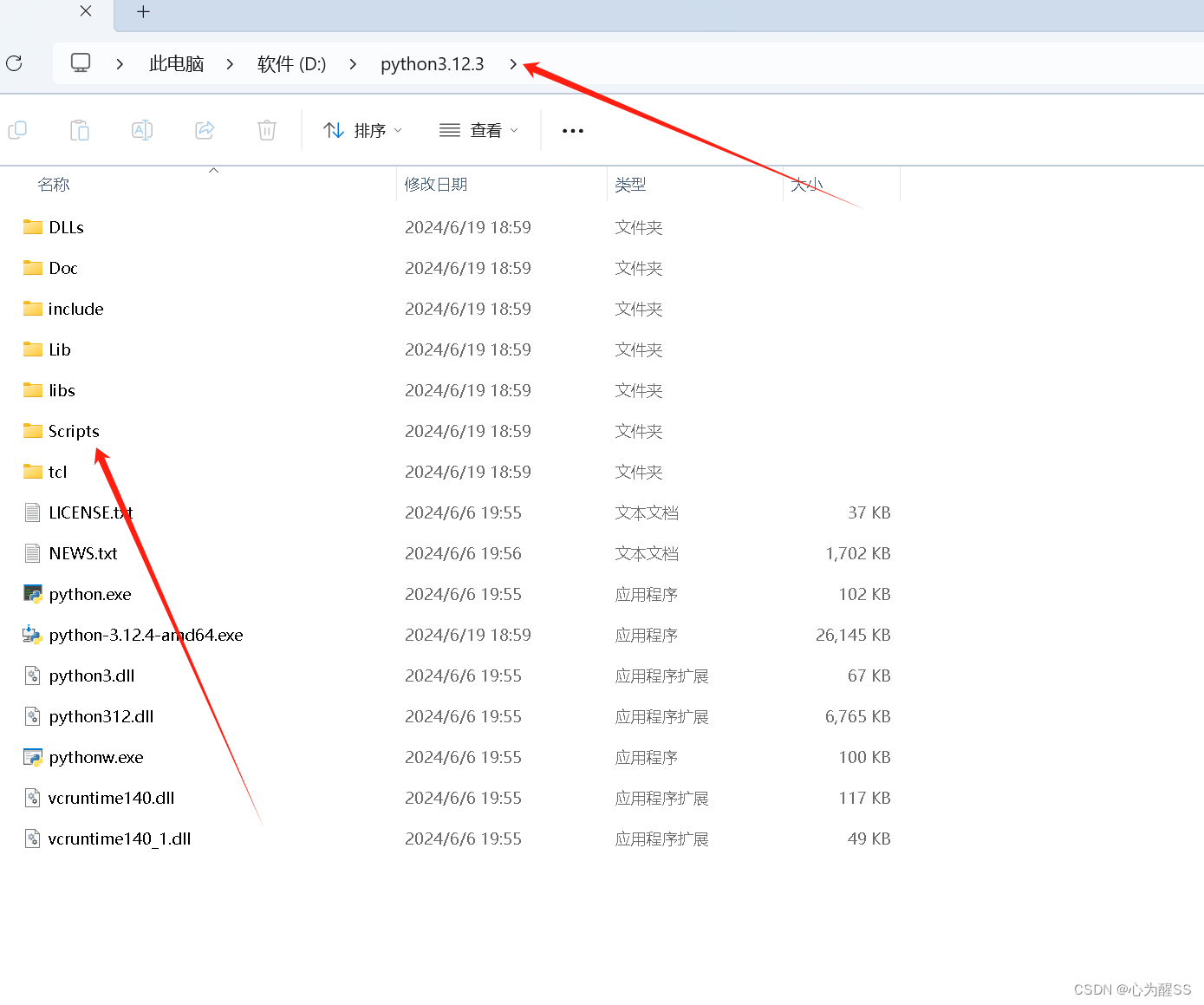Click the Paste icon in the toolbar

(x=80, y=130)
